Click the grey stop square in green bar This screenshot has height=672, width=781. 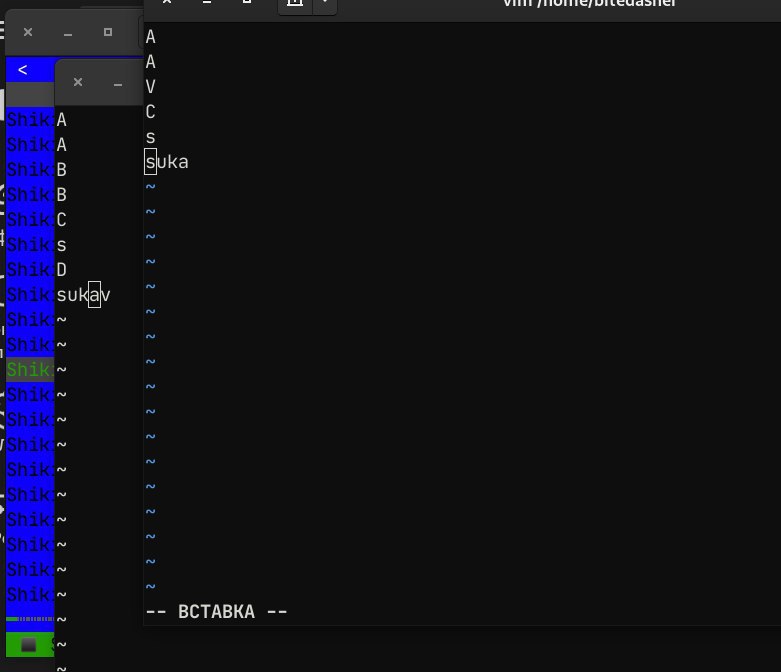28,645
